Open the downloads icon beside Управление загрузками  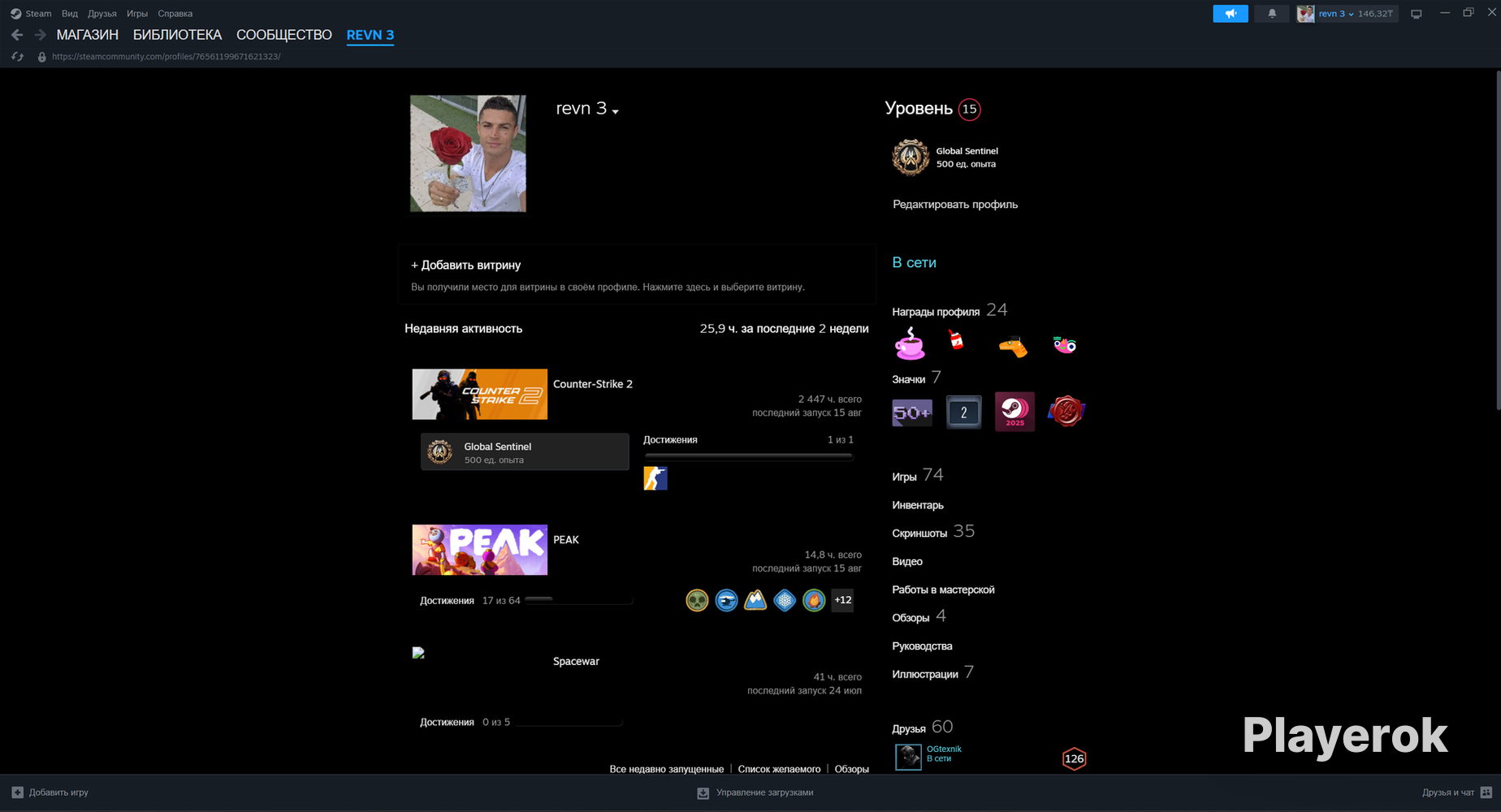(x=703, y=793)
